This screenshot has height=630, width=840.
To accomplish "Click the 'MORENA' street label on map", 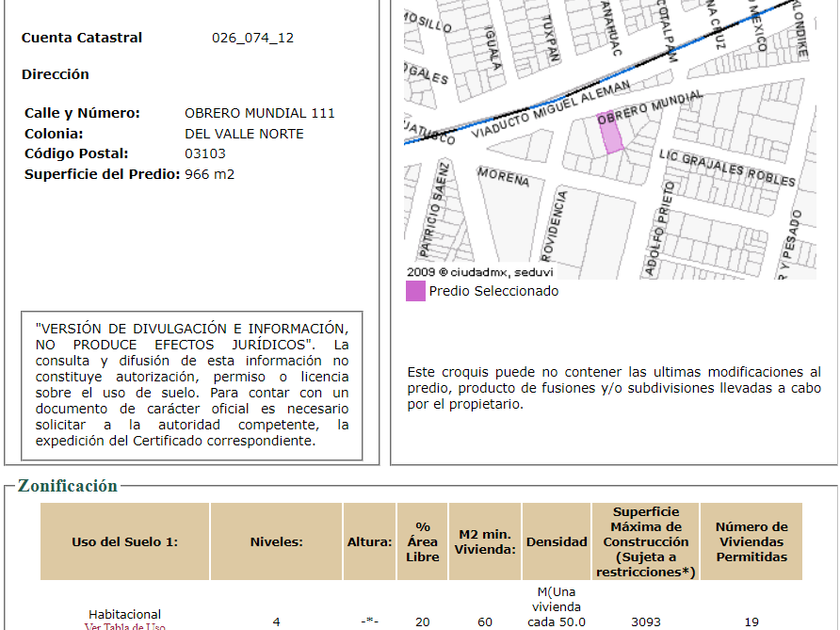I will pyautogui.click(x=504, y=176).
